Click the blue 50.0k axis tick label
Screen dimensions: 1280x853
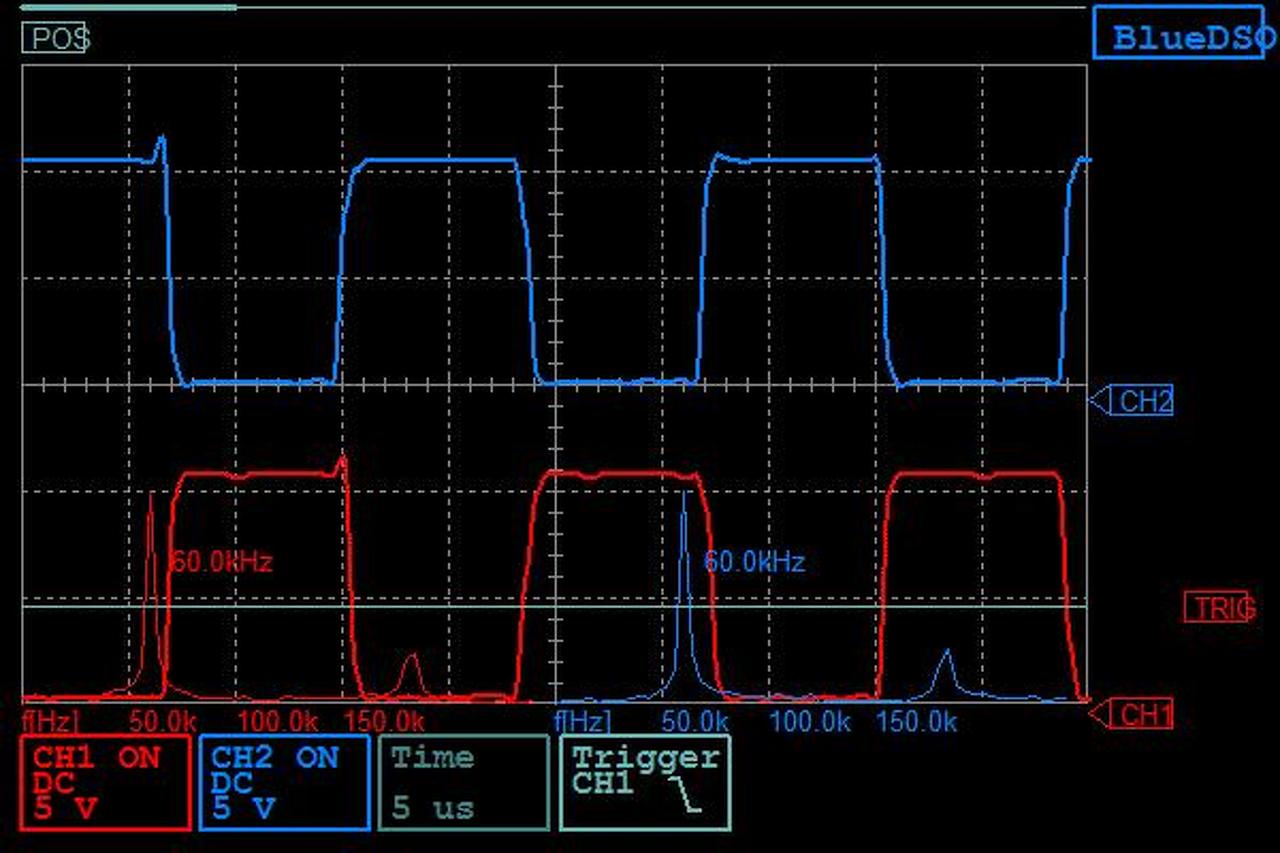pos(695,721)
